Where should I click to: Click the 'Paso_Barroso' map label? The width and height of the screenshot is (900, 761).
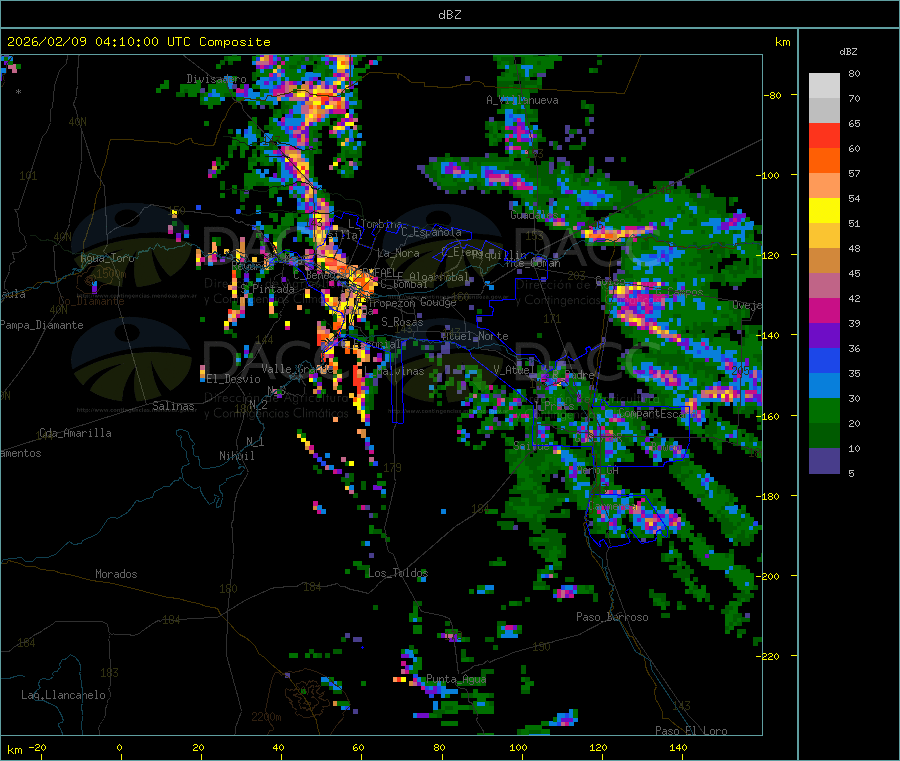(x=612, y=617)
